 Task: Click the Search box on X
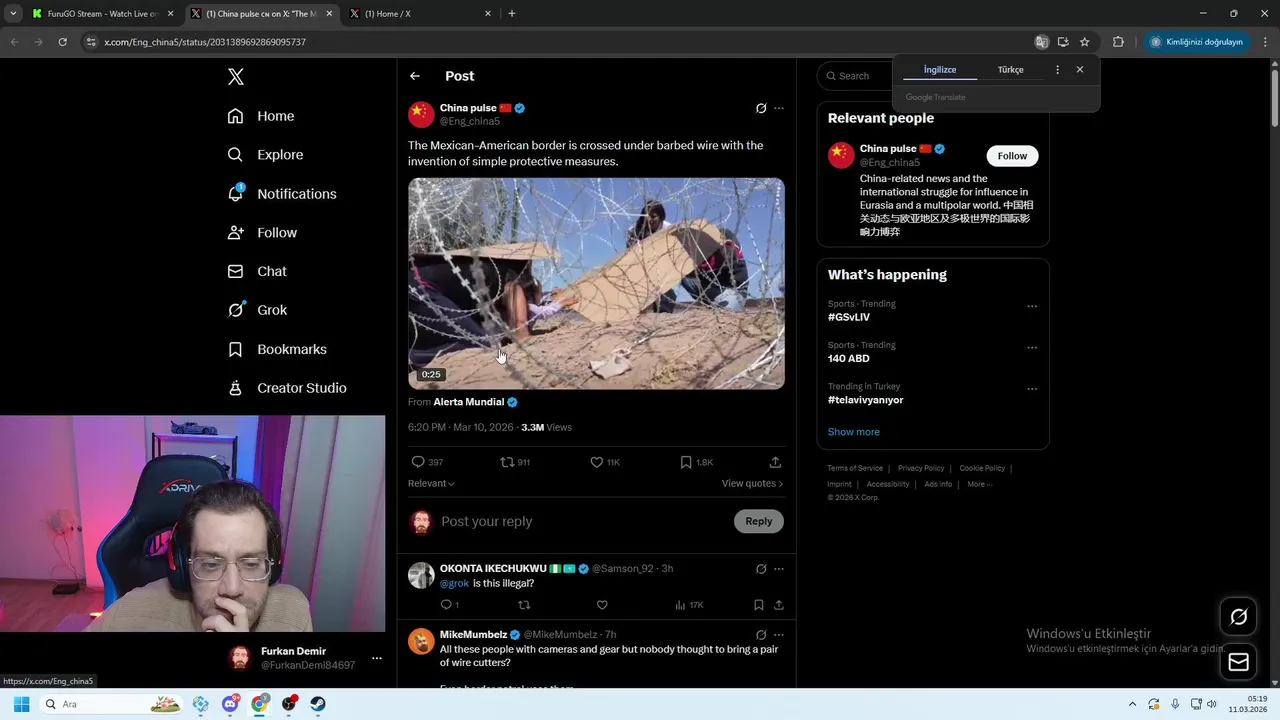[853, 76]
